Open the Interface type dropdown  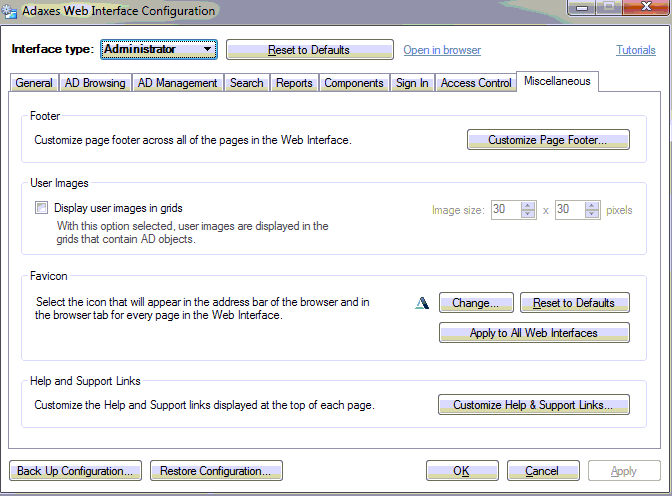click(x=159, y=49)
